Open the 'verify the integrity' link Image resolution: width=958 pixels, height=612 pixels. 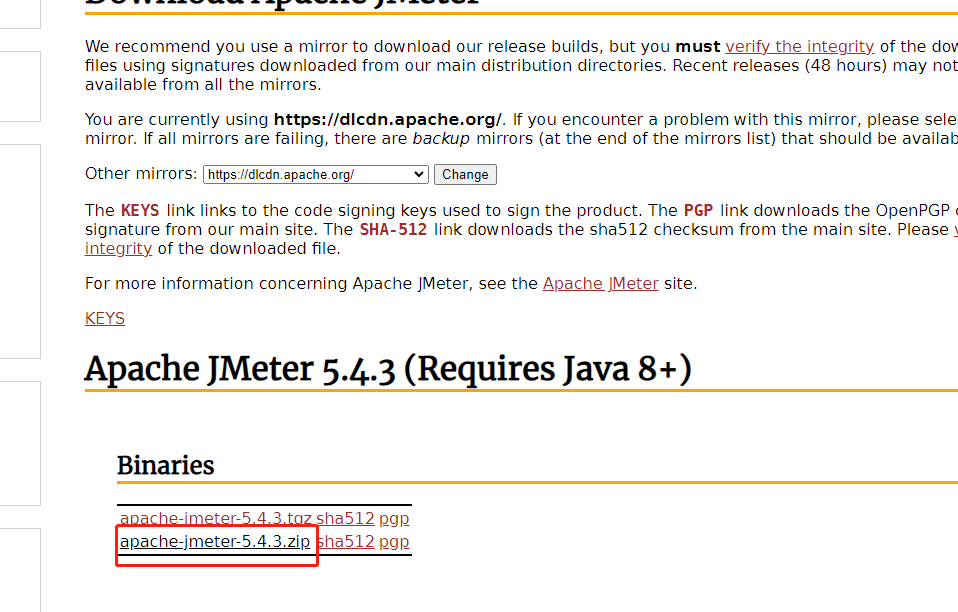coord(799,46)
